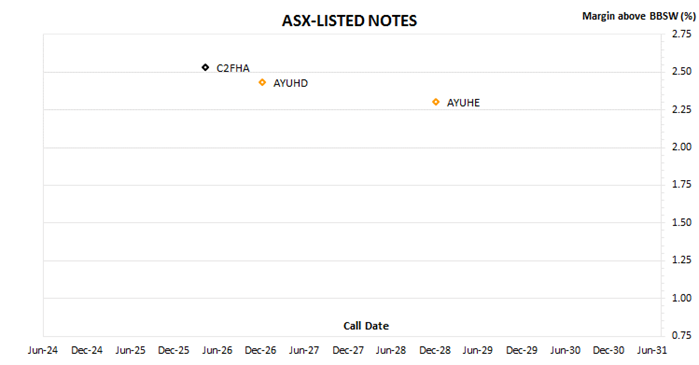699x365 pixels.
Task: Click the Jun-24 x-axis label
Action: pyautogui.click(x=43, y=350)
